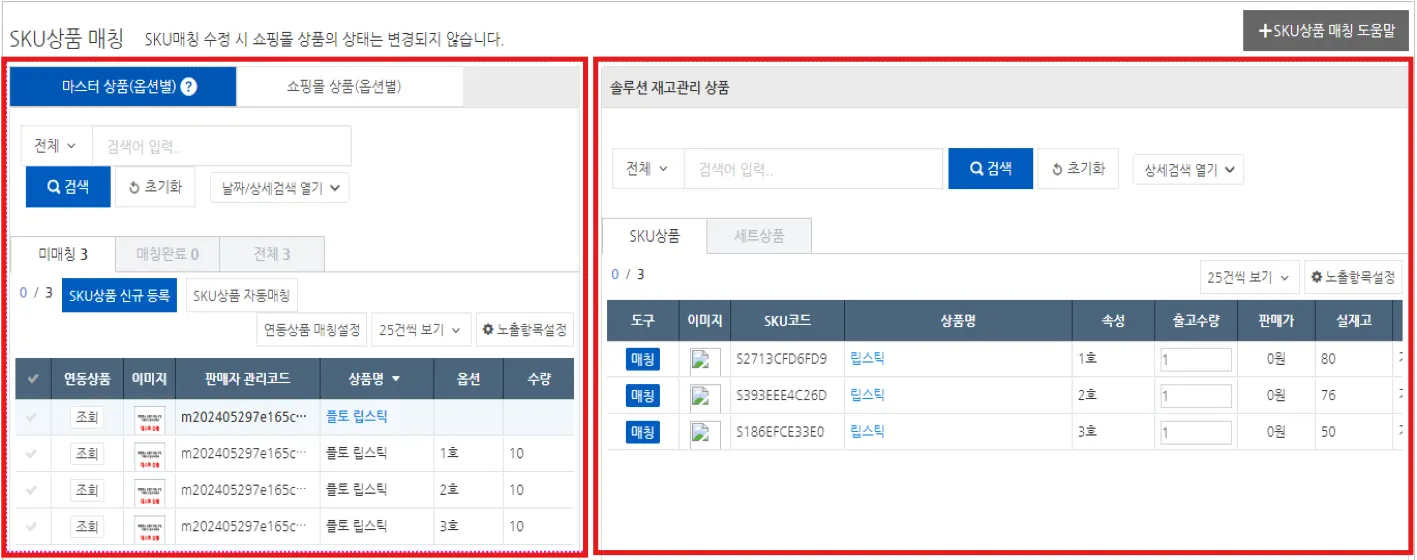Click 매칭 button for SKU S2713CFD6FD9

(x=642, y=358)
